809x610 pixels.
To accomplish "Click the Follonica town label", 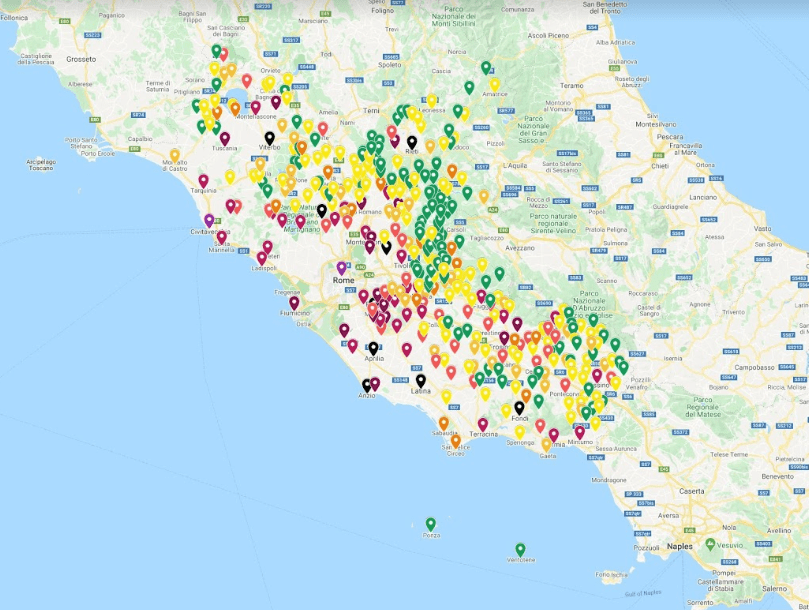I will 14,18.
